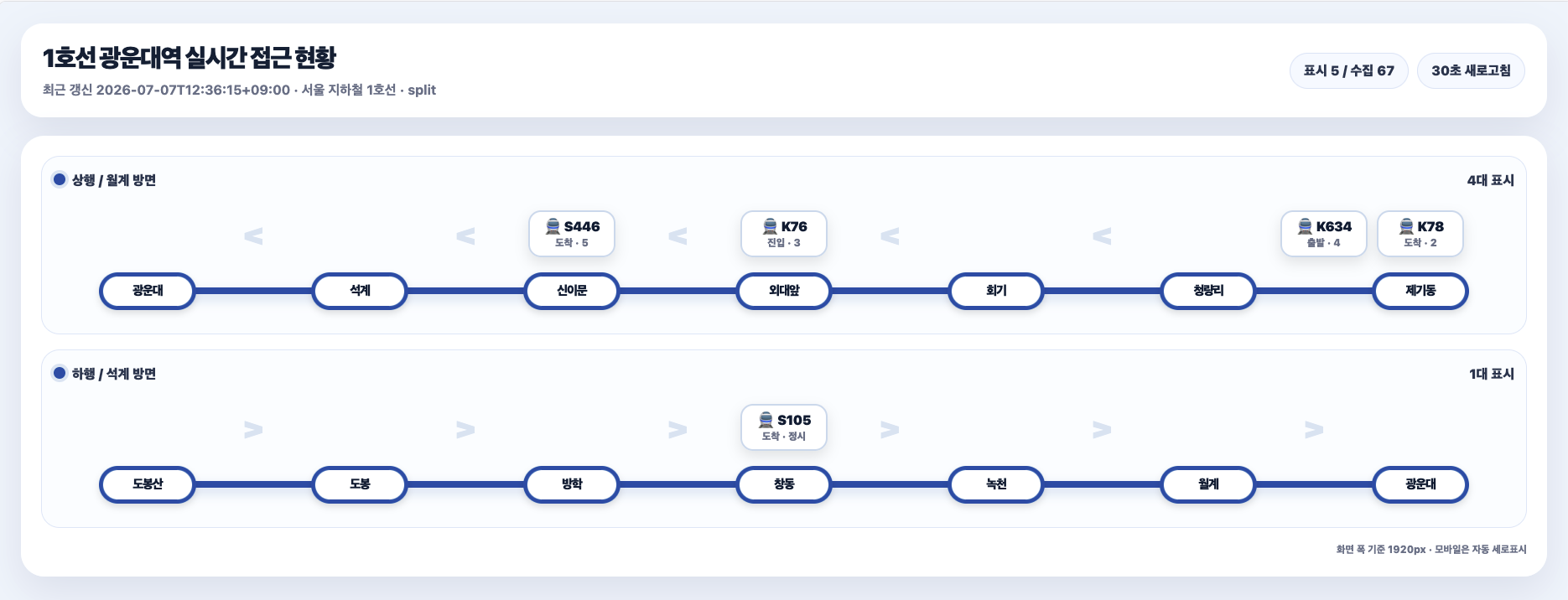Click the 4대 표시 count label
1568x600 pixels.
pos(1490,180)
